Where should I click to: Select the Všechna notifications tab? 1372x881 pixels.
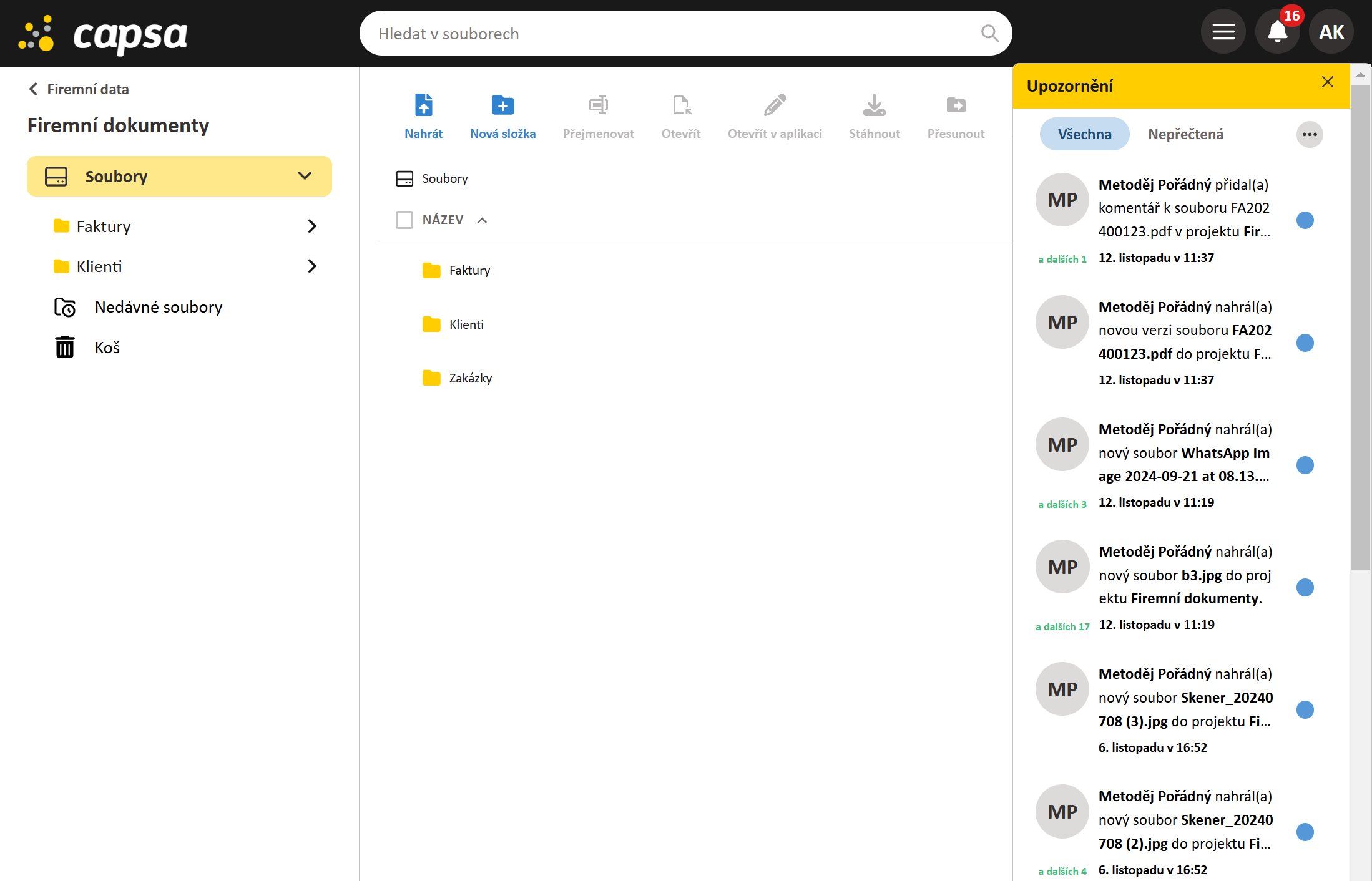[1084, 134]
